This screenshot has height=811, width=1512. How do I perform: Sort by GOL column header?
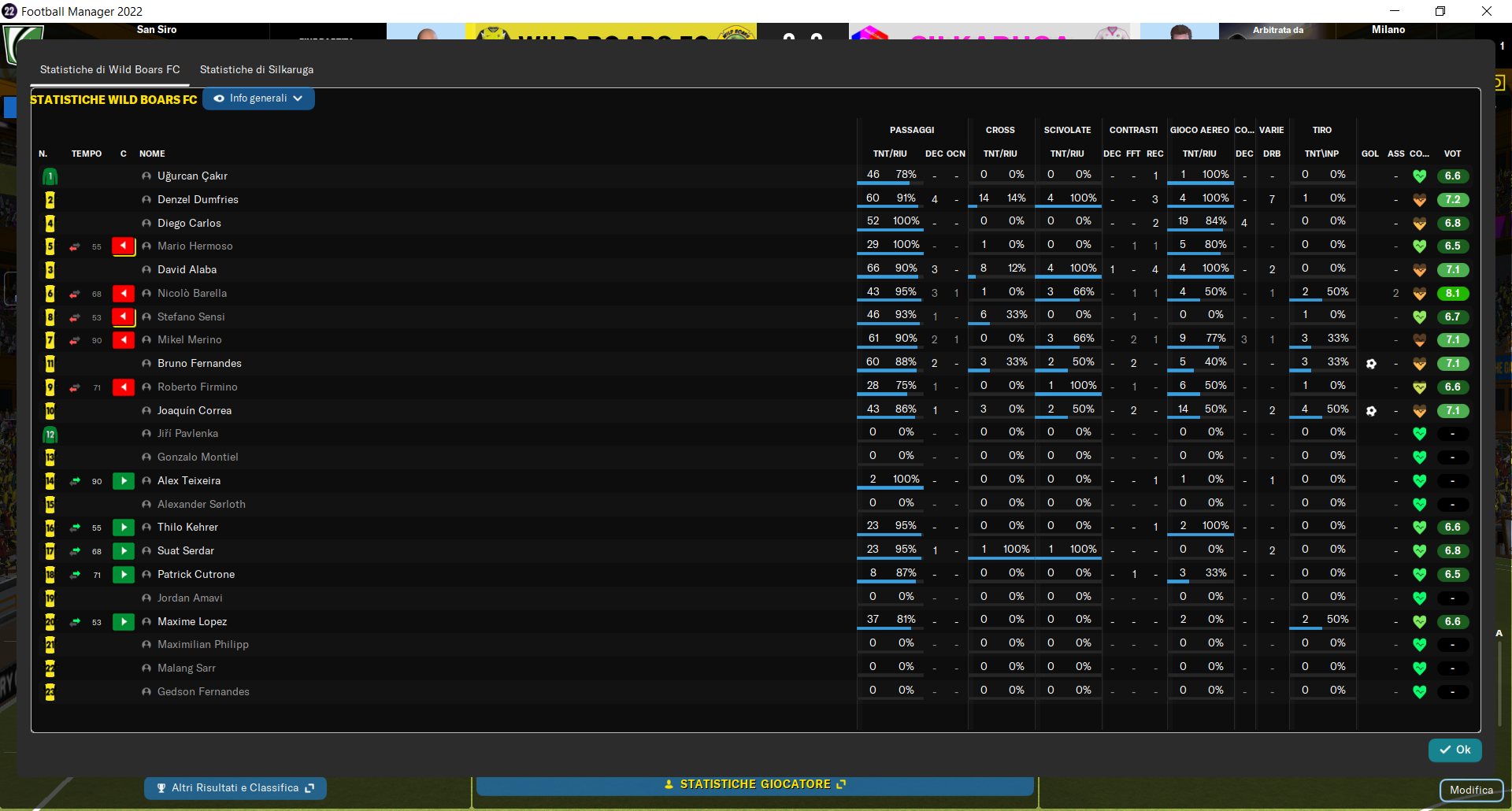pos(1370,154)
